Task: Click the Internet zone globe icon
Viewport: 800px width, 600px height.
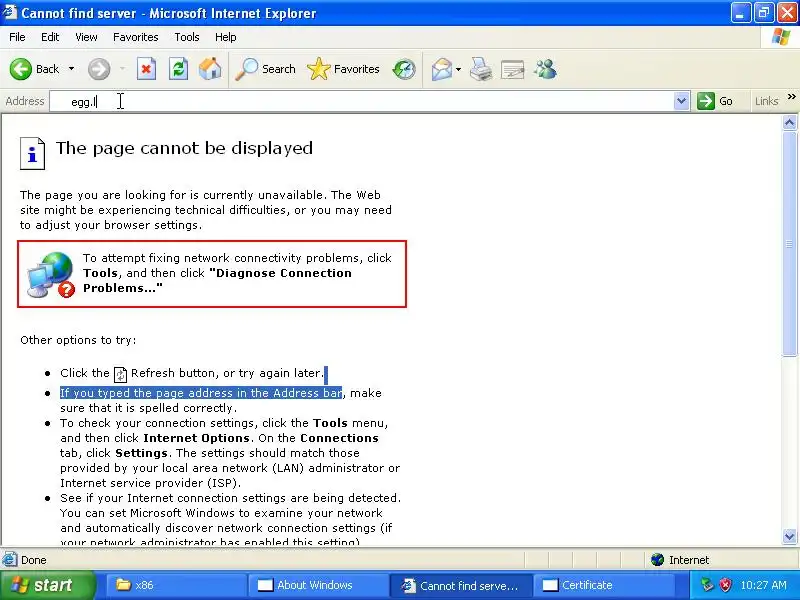Action: tap(657, 560)
